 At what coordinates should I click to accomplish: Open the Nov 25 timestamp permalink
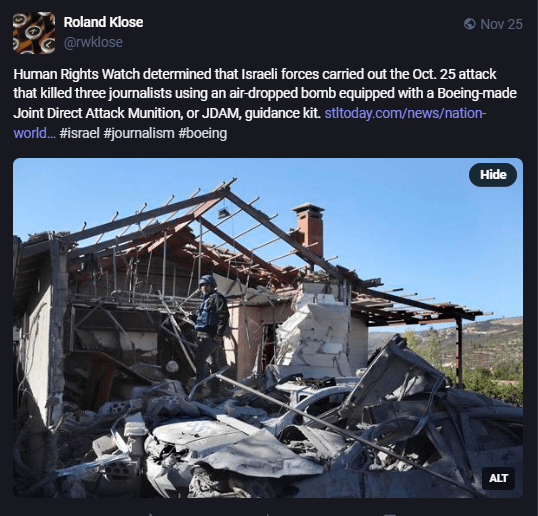501,24
